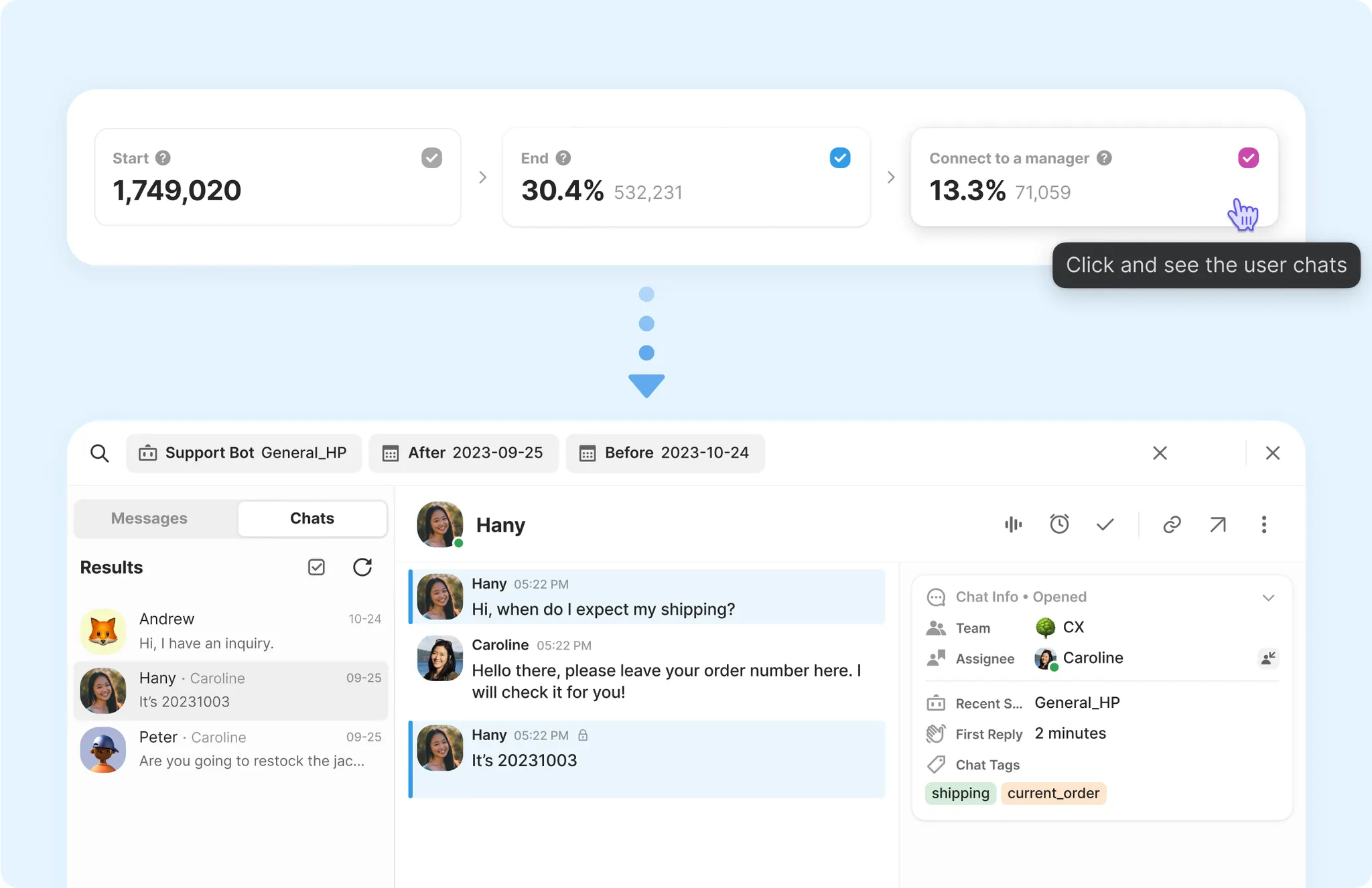The image size is (1372, 888).
Task: Select the Chats tab
Action: point(312,518)
